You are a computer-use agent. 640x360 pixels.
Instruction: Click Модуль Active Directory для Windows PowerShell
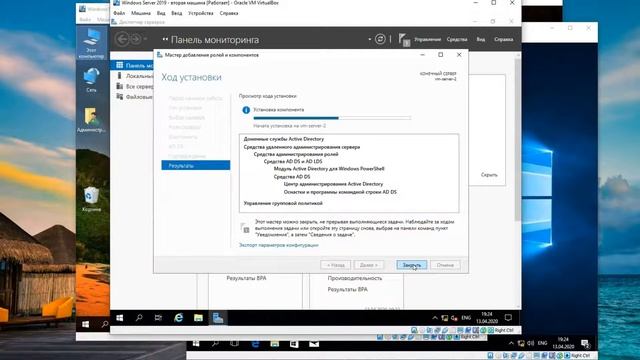[329, 168]
